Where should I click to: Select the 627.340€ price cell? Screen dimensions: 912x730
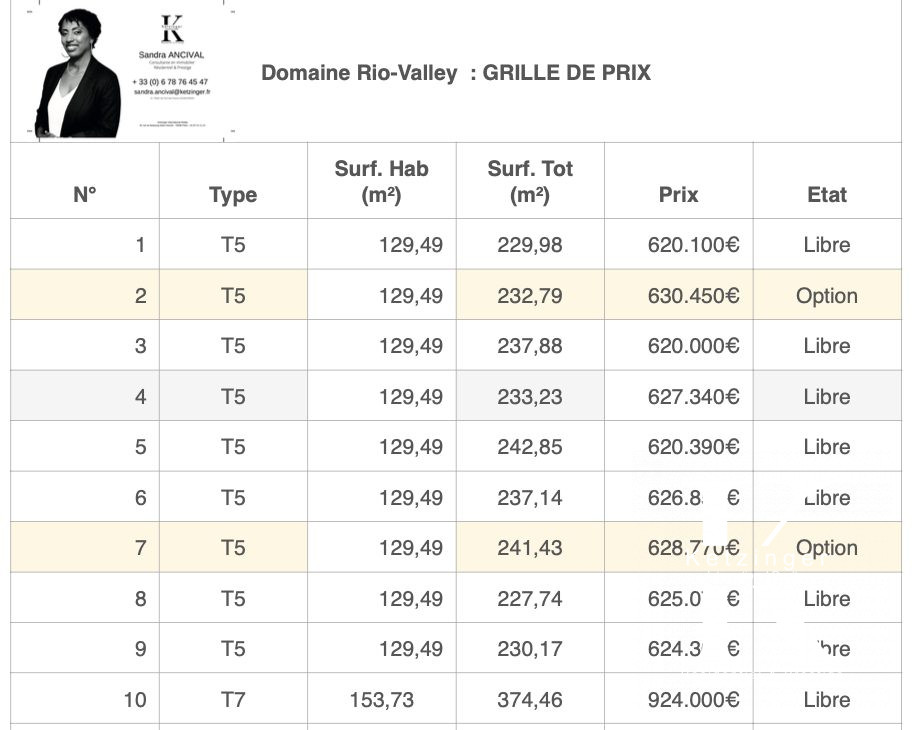point(693,397)
